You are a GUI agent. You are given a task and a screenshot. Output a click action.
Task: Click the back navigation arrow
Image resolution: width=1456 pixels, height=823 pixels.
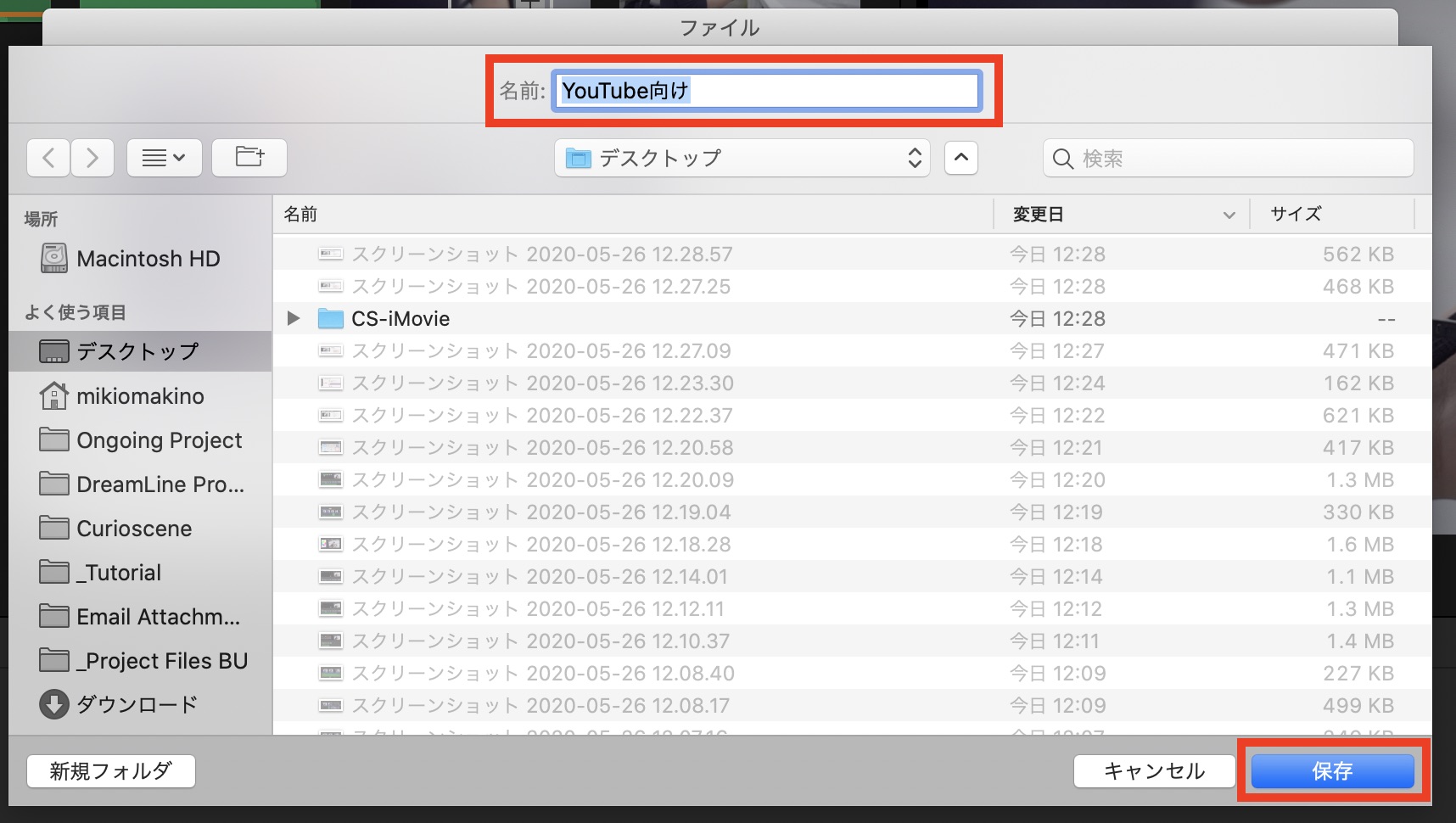(x=48, y=158)
